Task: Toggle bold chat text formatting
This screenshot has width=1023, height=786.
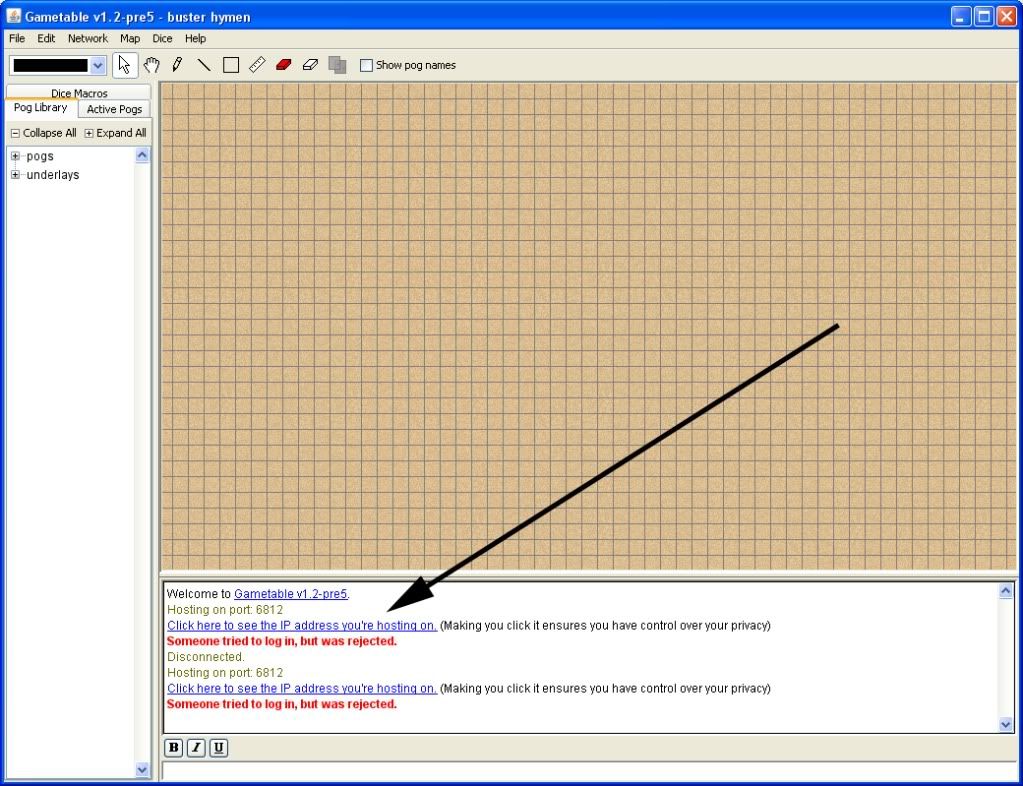Action: tap(173, 747)
